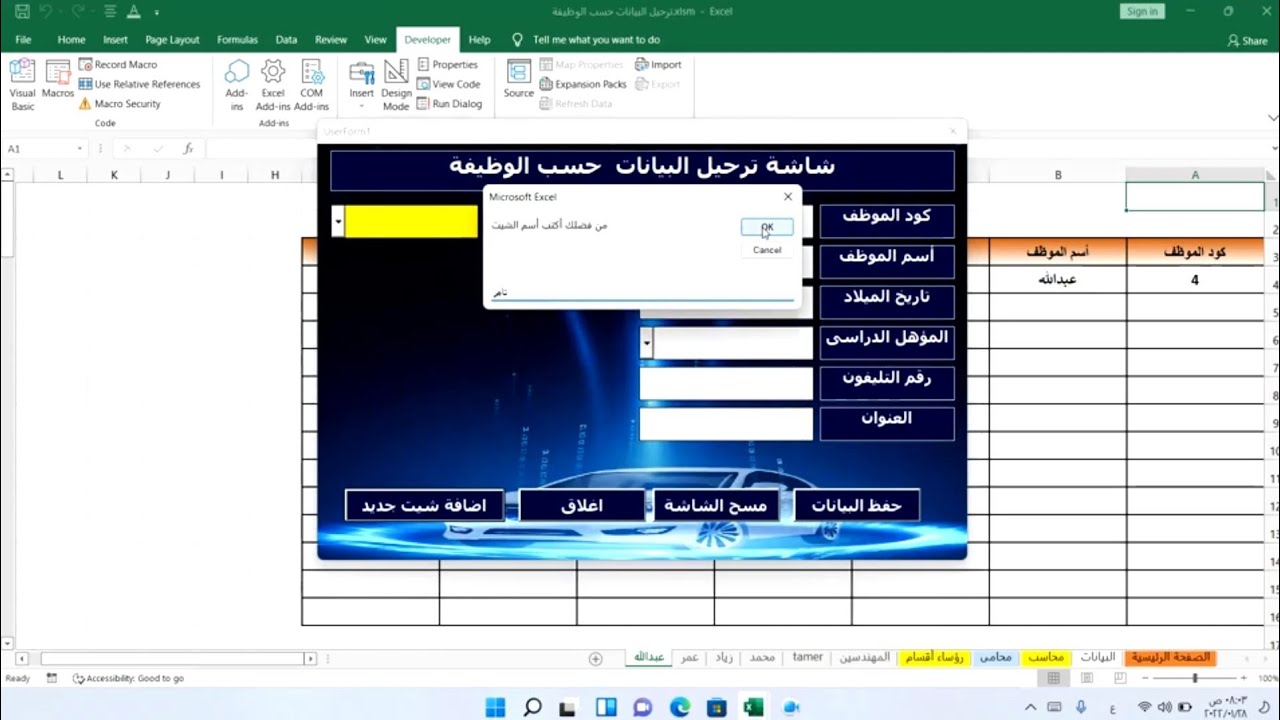The height and width of the screenshot is (720, 1280).
Task: Switch to Page Layout view in status bar
Action: point(1087,678)
